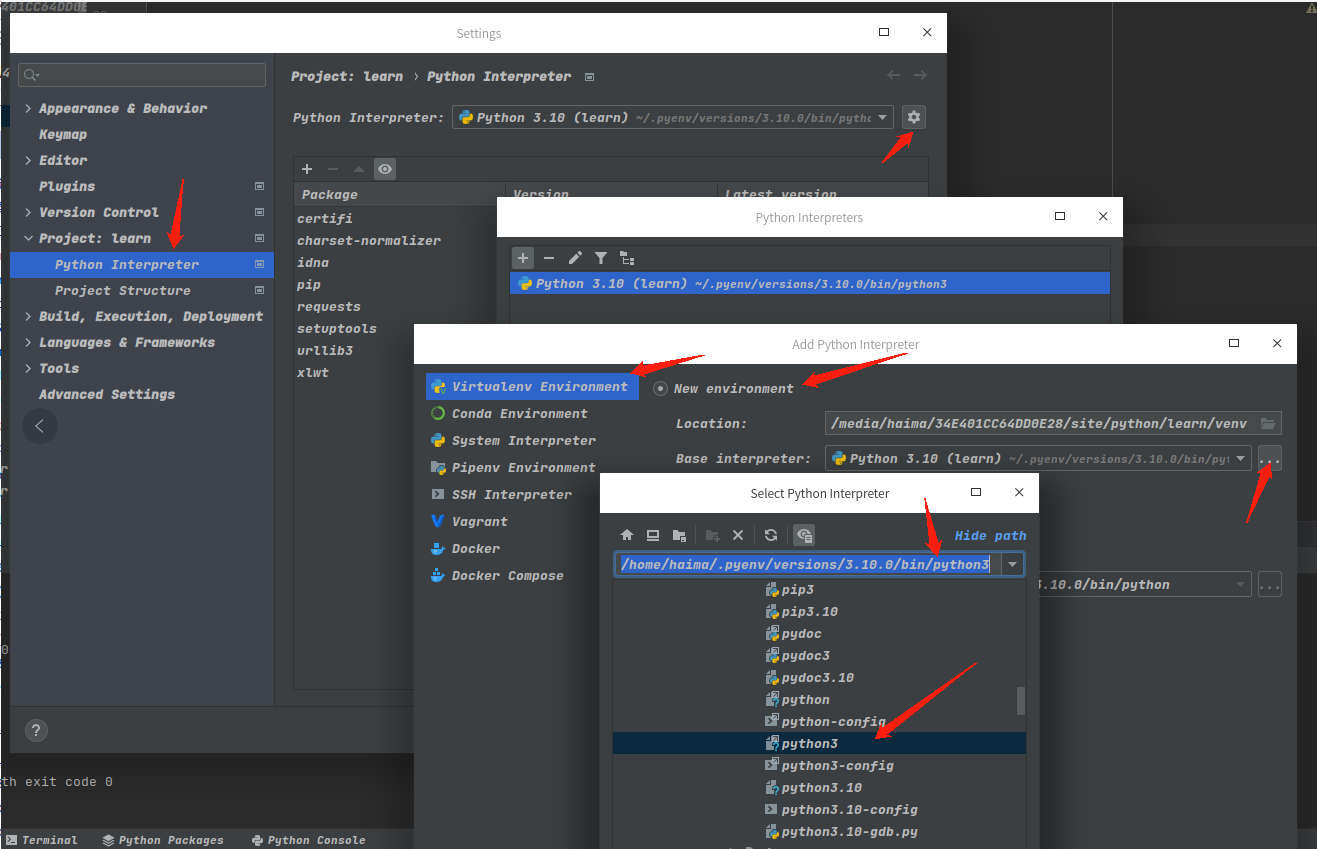The image size is (1317, 849).
Task: Add a package with the plus icon in Settings
Action: point(307,169)
